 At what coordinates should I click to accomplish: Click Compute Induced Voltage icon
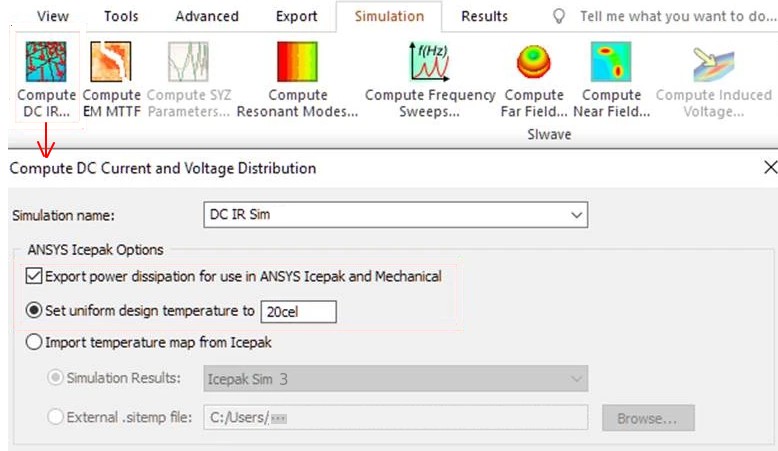[x=713, y=64]
